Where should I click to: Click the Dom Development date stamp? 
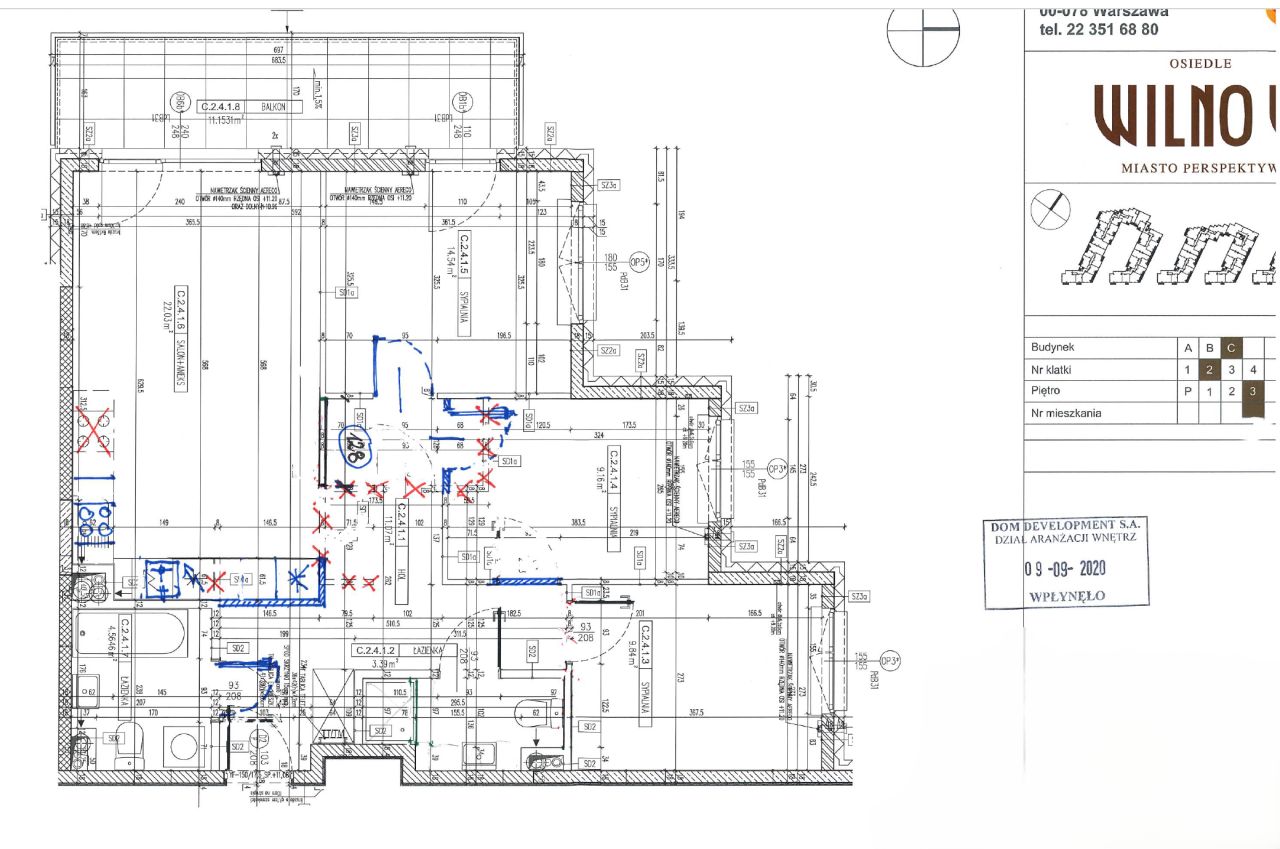(x=1066, y=563)
